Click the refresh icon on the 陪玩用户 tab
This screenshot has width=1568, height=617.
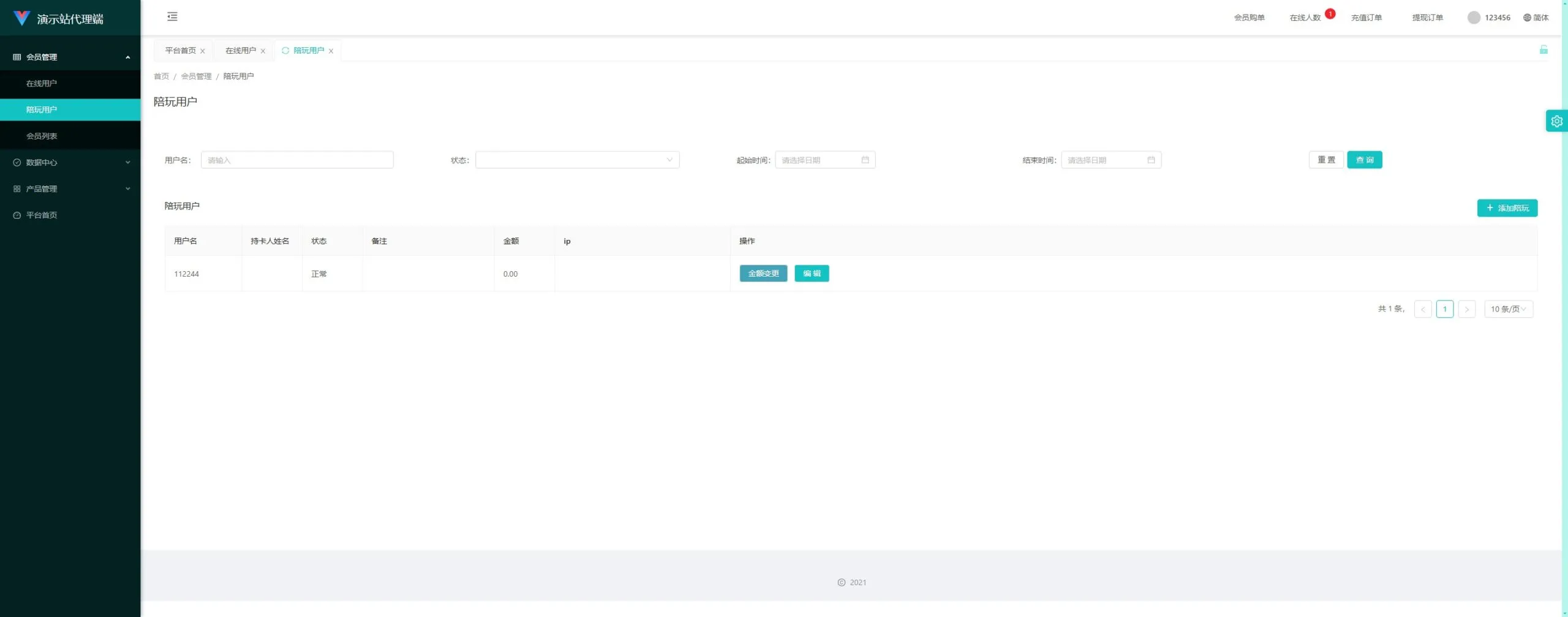click(285, 50)
